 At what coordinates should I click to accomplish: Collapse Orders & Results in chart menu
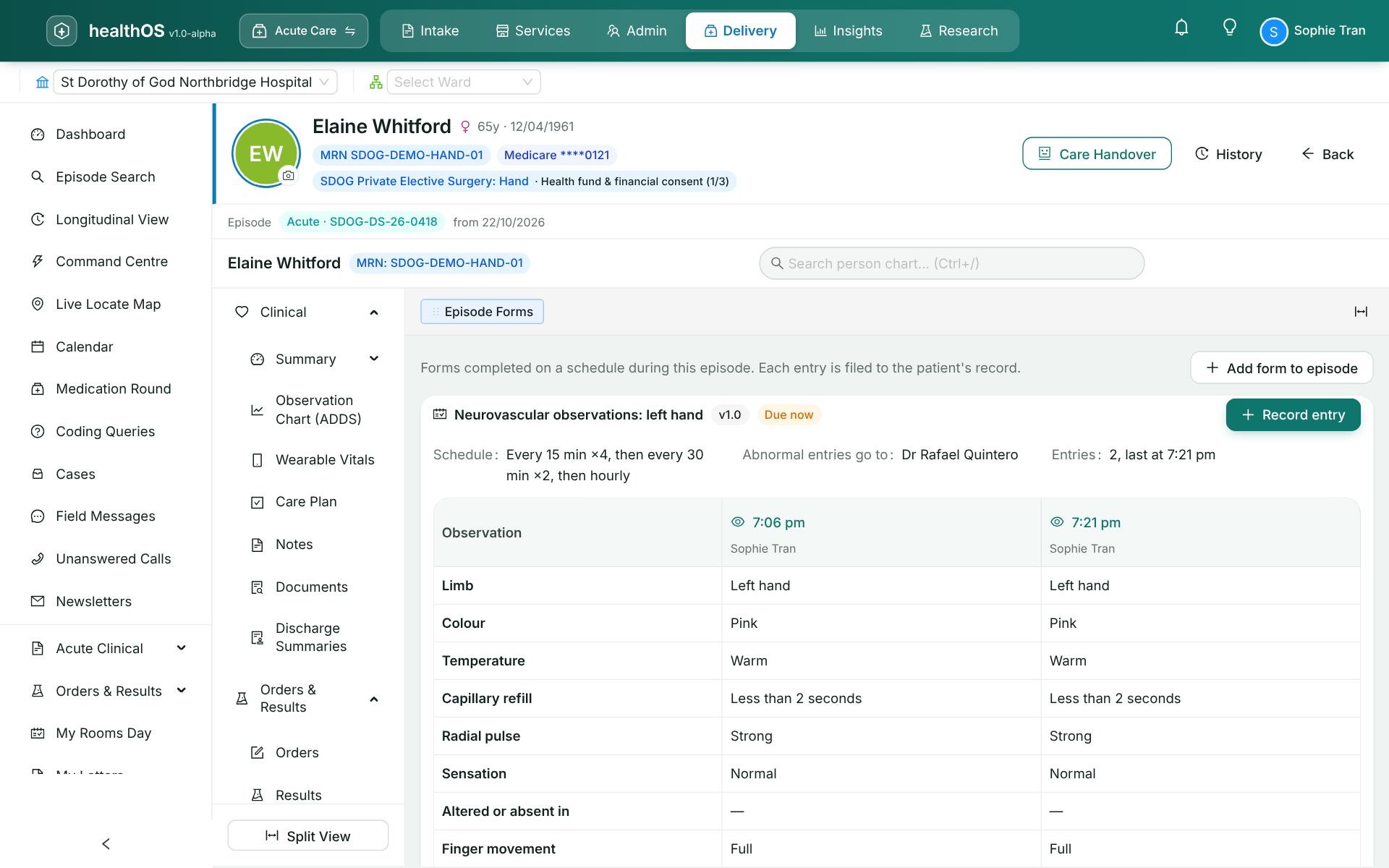click(x=374, y=699)
